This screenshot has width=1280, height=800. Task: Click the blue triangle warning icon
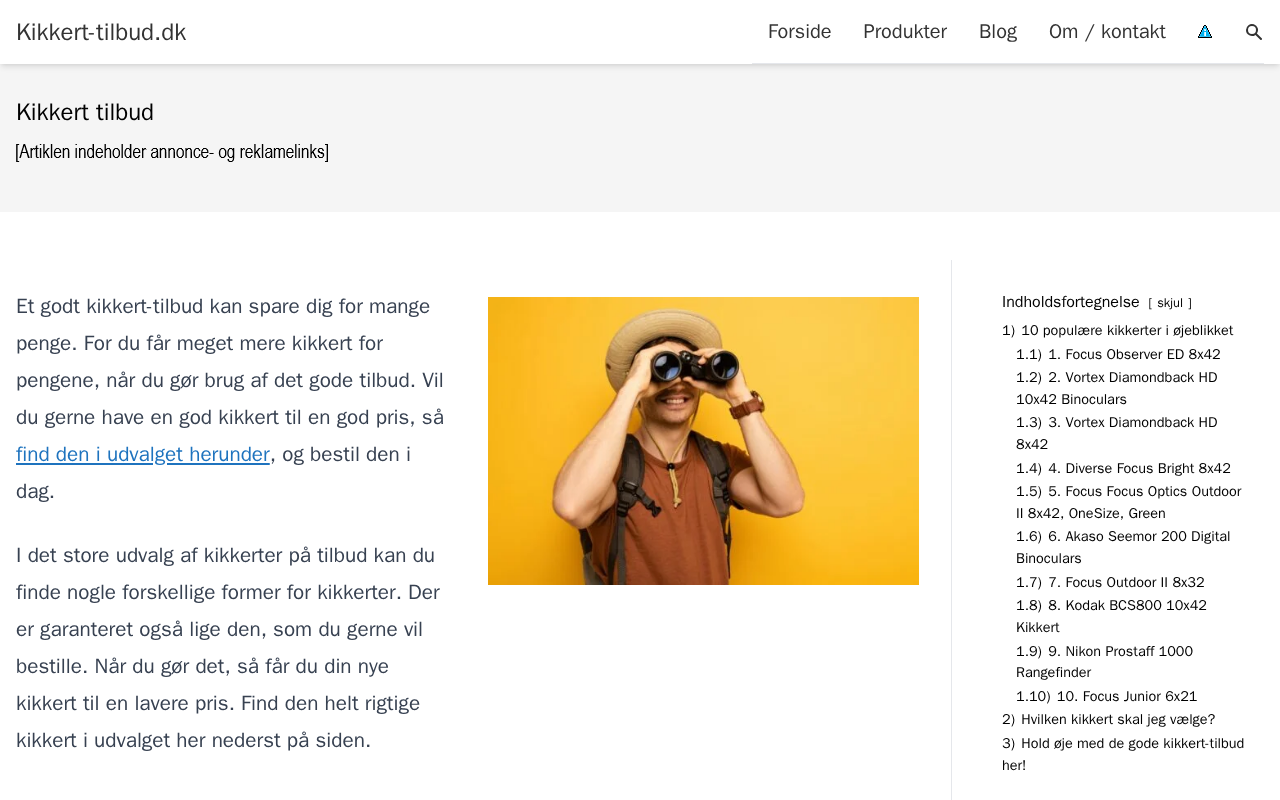[x=1205, y=32]
